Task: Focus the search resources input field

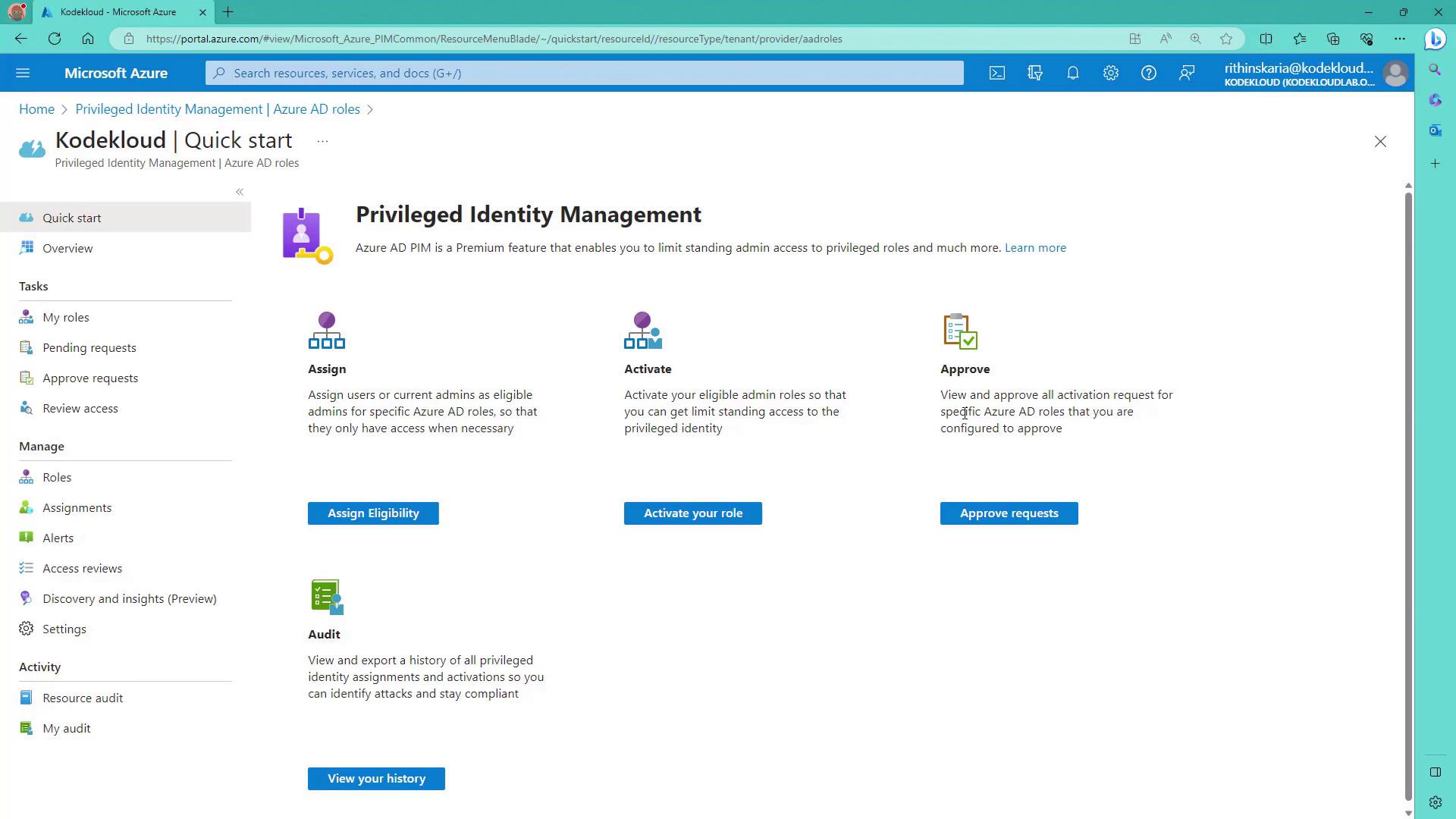Action: point(584,74)
